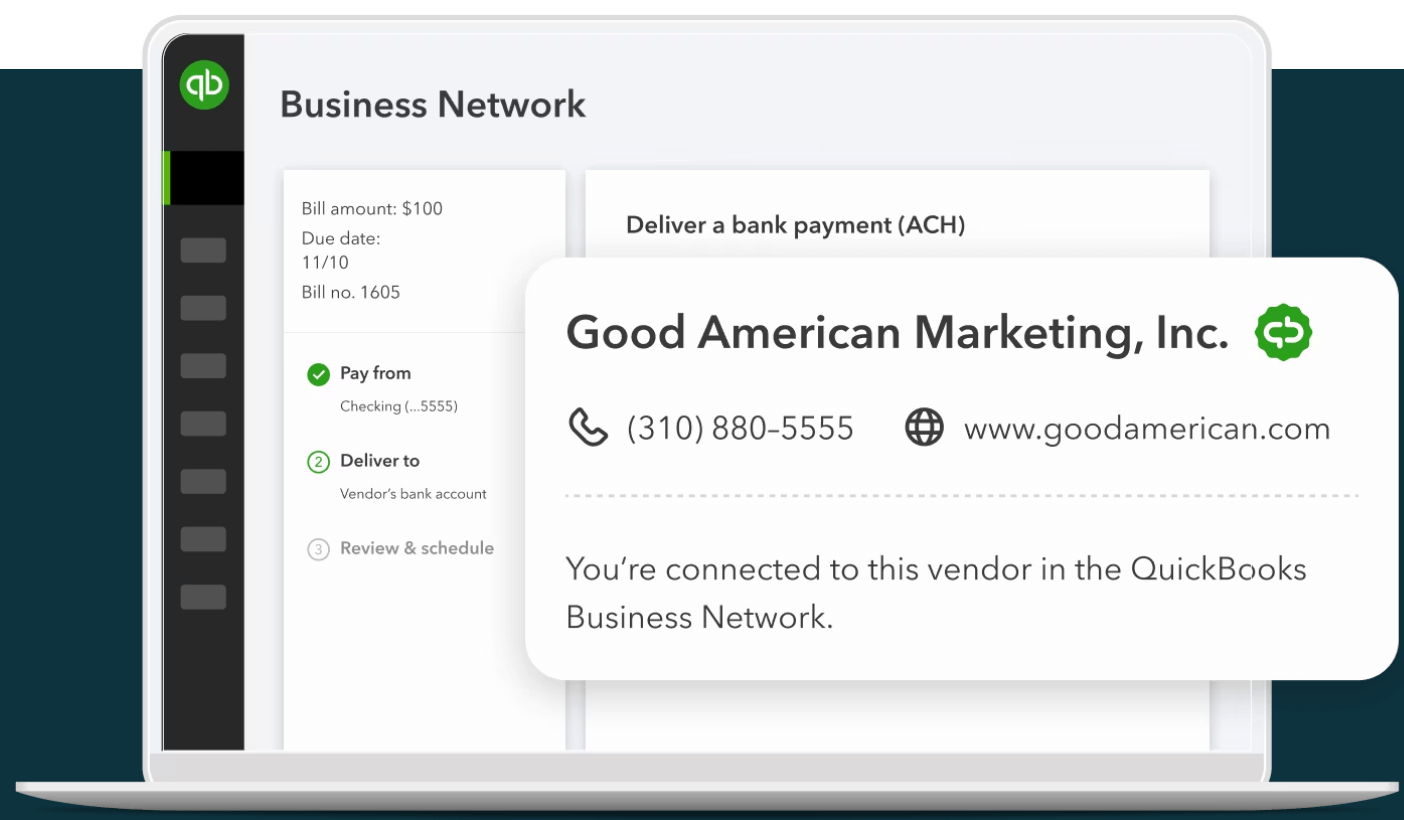Screen dimensions: 1404x820
Task: Open the Review & schedule step
Action: pyautogui.click(x=417, y=548)
